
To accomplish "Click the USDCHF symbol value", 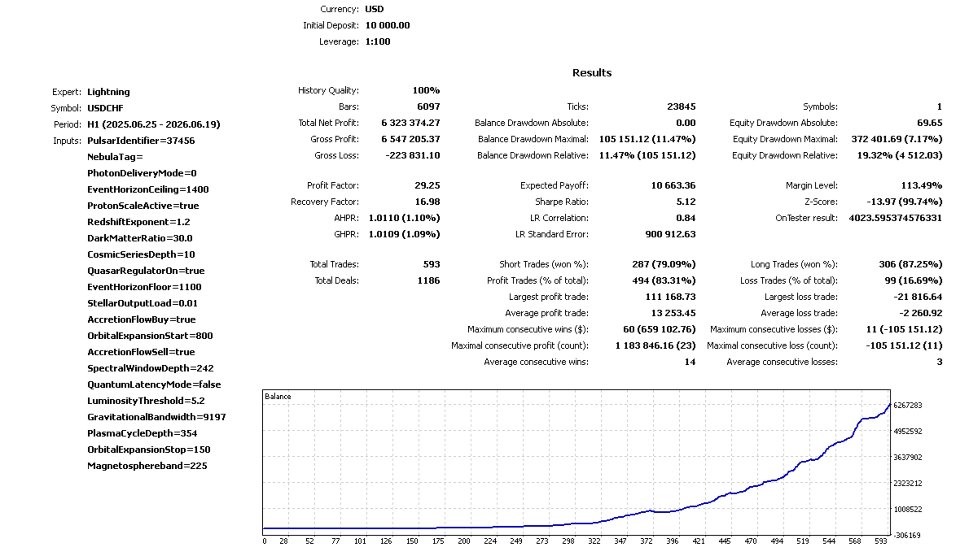I will pos(105,108).
